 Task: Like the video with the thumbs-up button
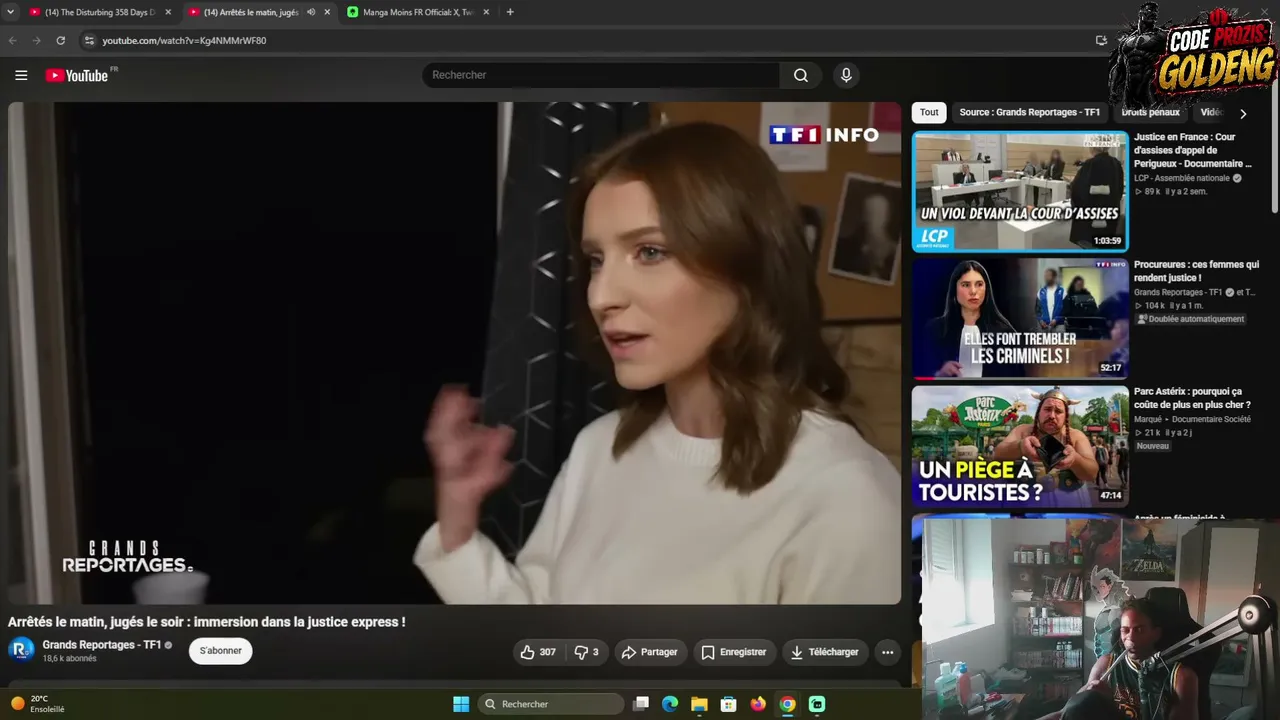[x=537, y=652]
